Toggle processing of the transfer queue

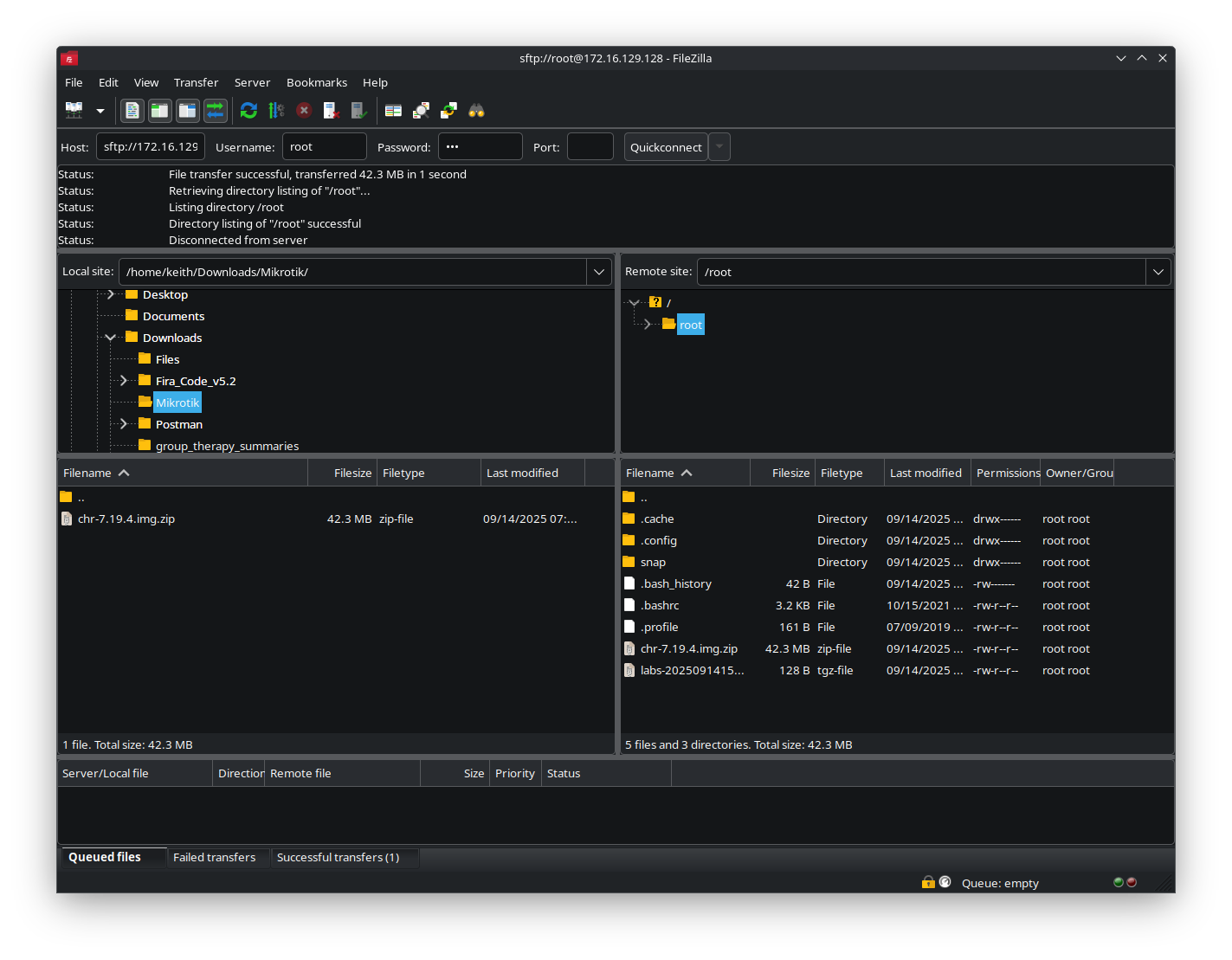[x=276, y=110]
